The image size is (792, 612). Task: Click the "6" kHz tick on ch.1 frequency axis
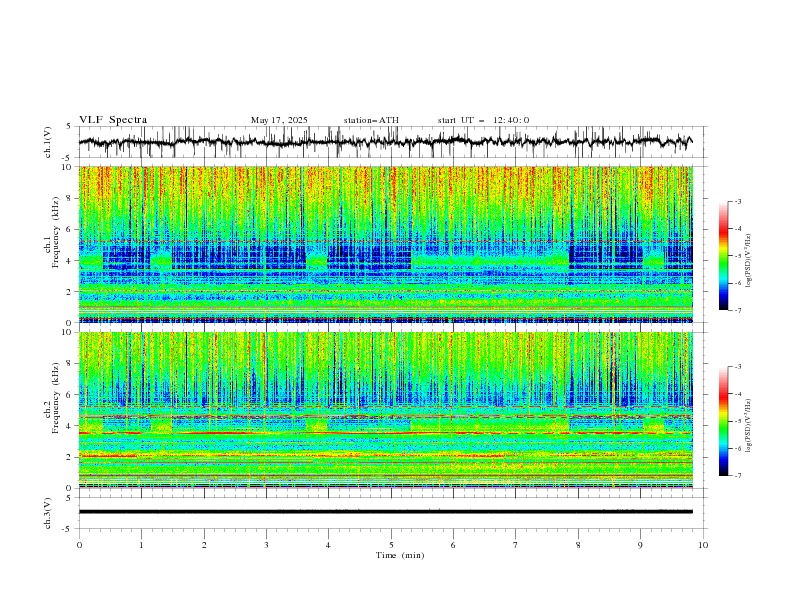(x=71, y=229)
